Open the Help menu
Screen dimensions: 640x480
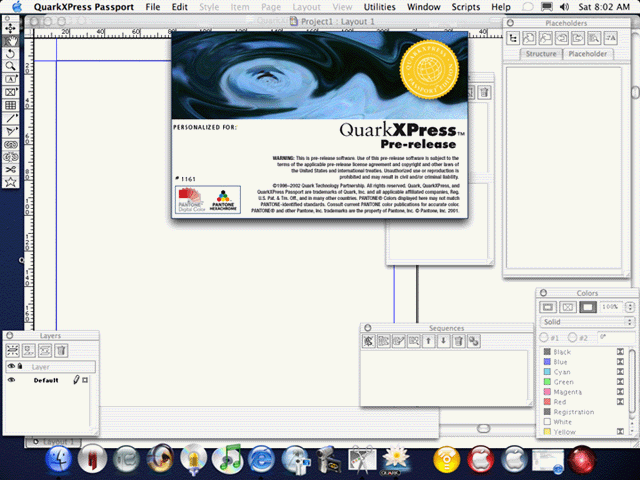(x=501, y=7)
